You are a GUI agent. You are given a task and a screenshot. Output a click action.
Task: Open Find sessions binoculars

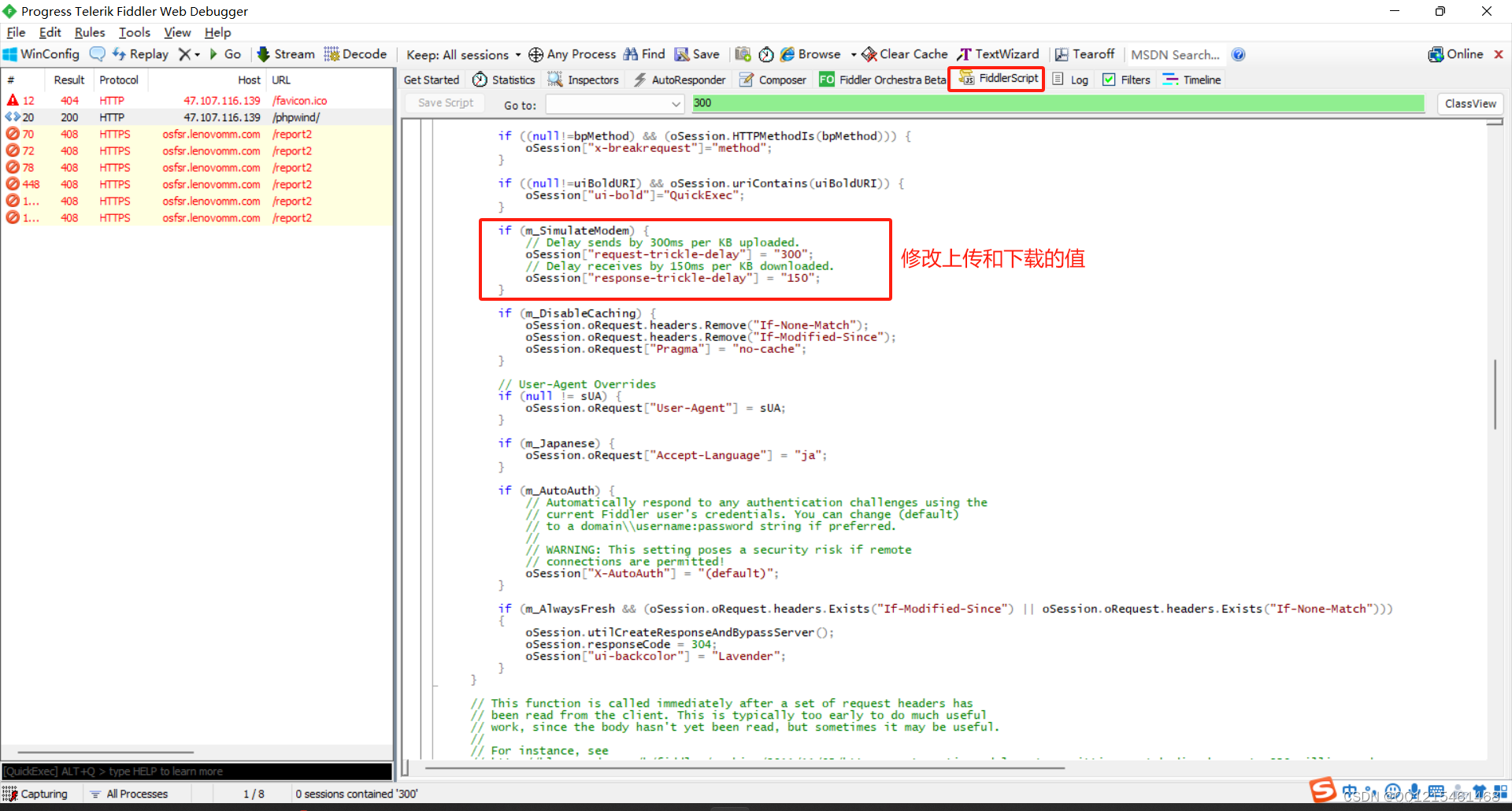pos(644,54)
